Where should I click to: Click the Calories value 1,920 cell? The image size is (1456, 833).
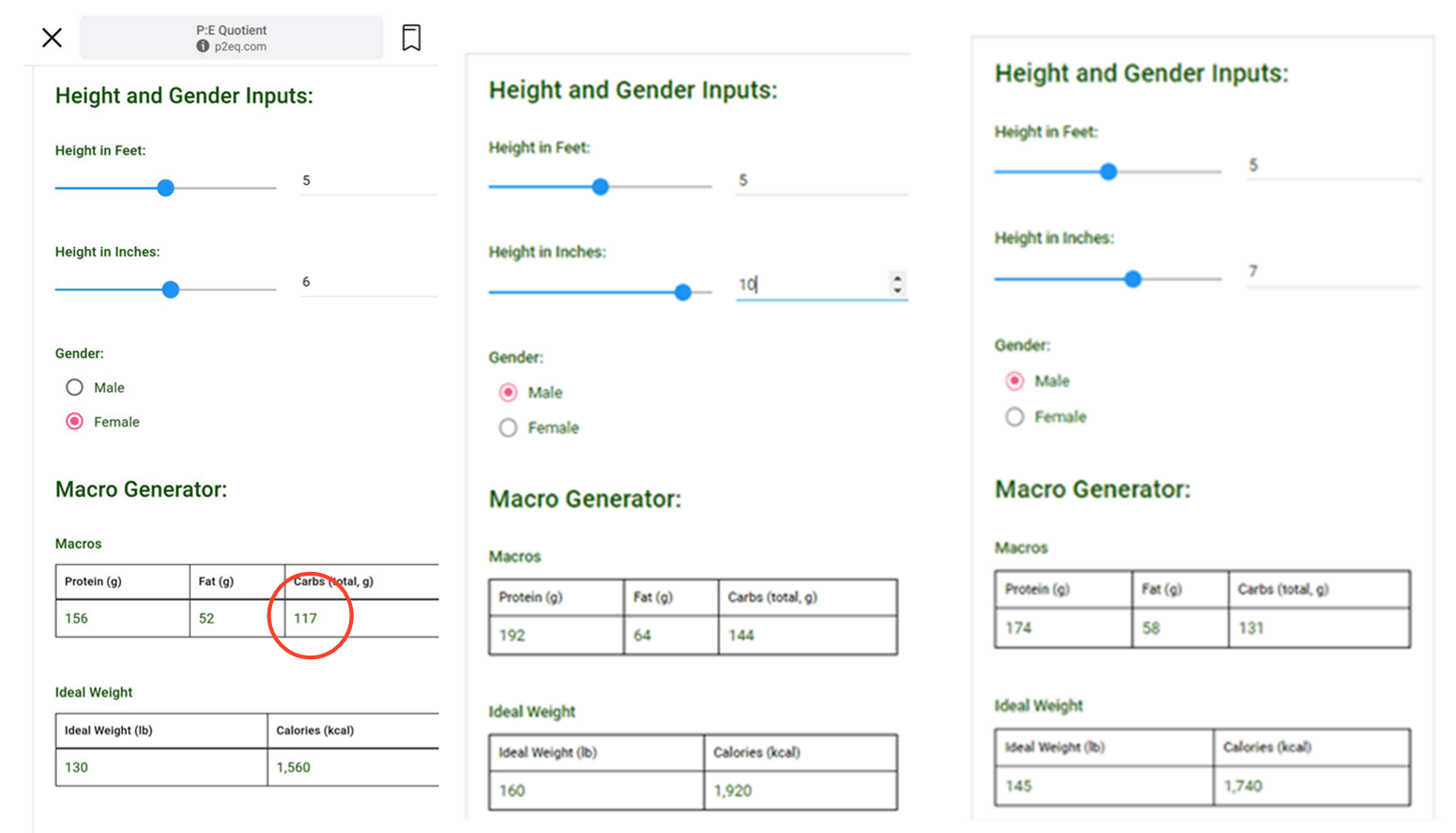point(800,791)
